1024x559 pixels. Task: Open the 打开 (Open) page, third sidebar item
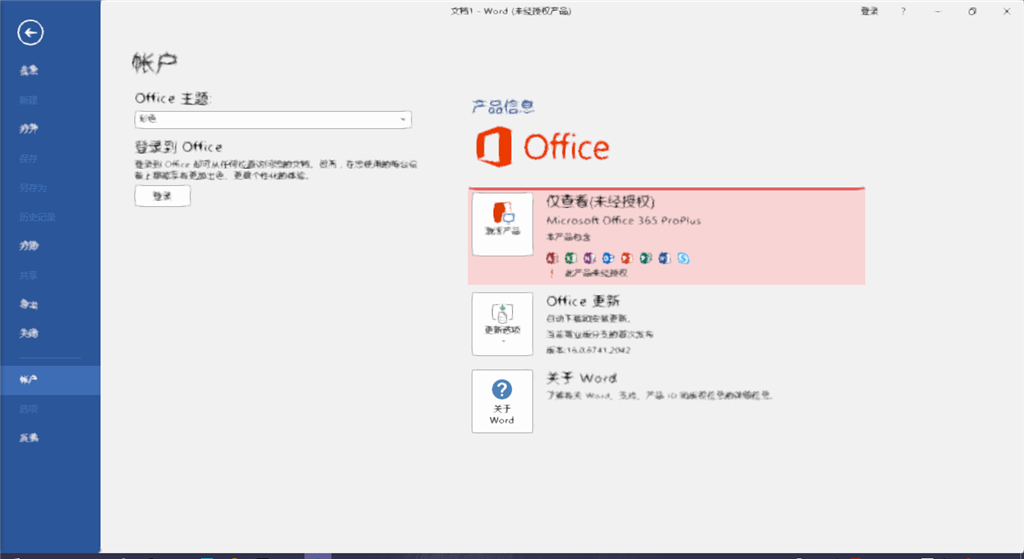(29, 129)
